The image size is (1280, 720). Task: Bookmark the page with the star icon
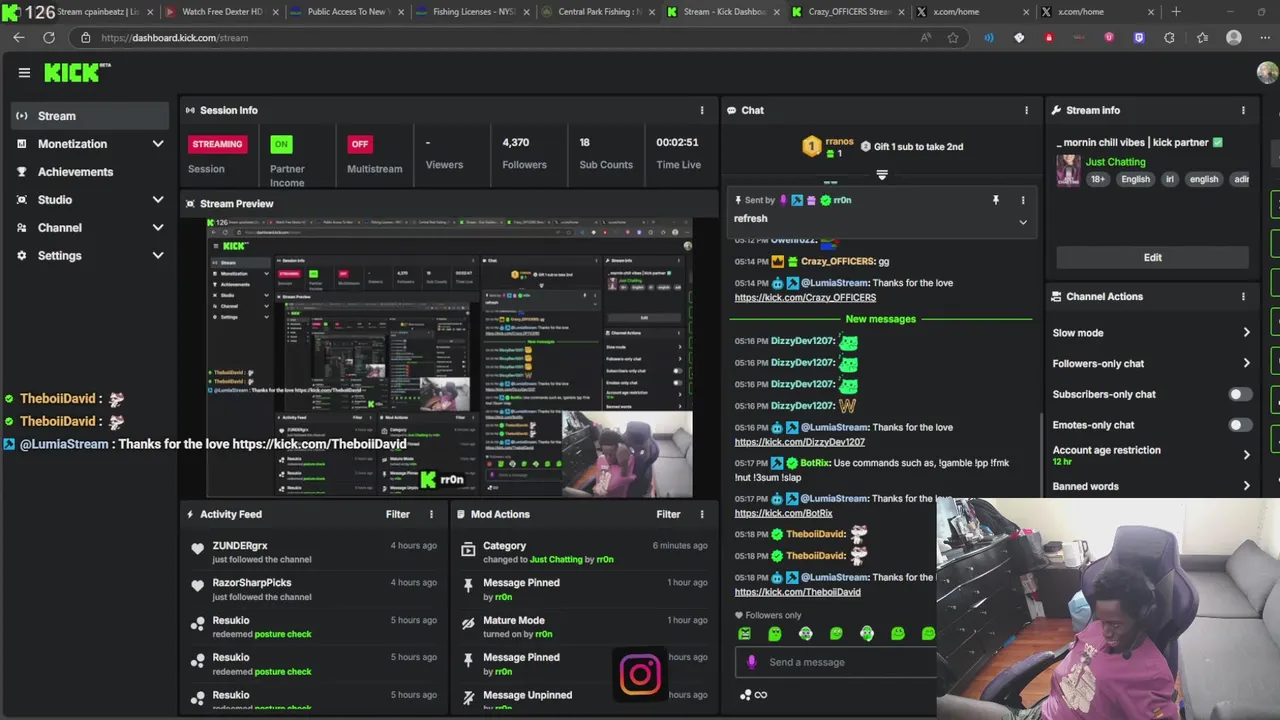coord(953,37)
